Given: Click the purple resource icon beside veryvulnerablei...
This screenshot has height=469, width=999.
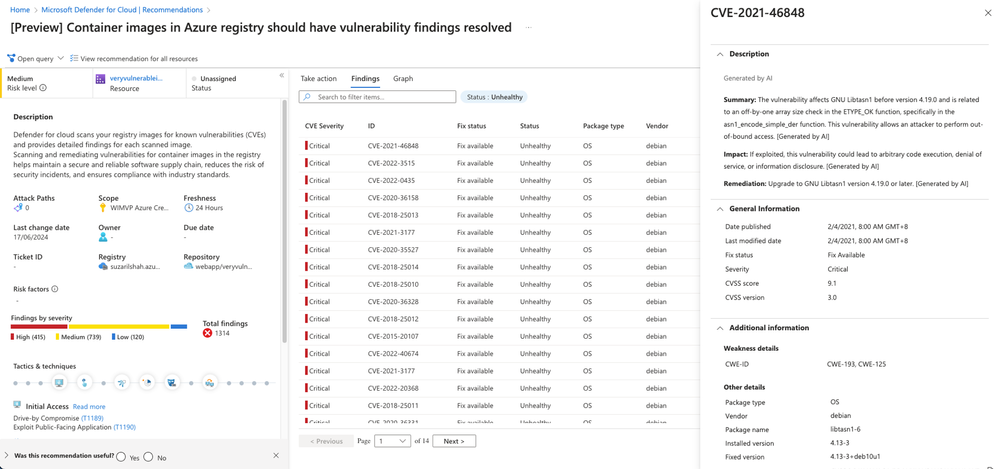Looking at the screenshot, I should coord(100,79).
